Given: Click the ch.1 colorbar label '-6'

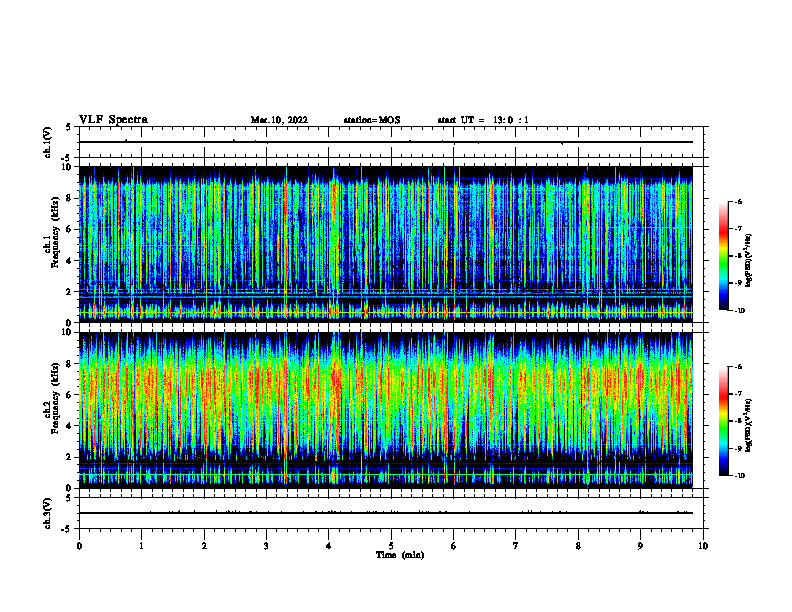Looking at the screenshot, I should click(738, 202).
